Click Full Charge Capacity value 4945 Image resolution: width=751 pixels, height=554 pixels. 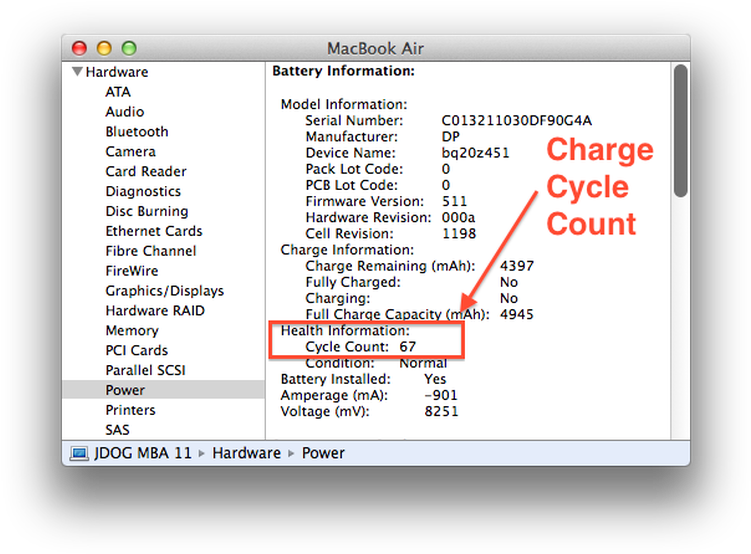[x=517, y=315]
